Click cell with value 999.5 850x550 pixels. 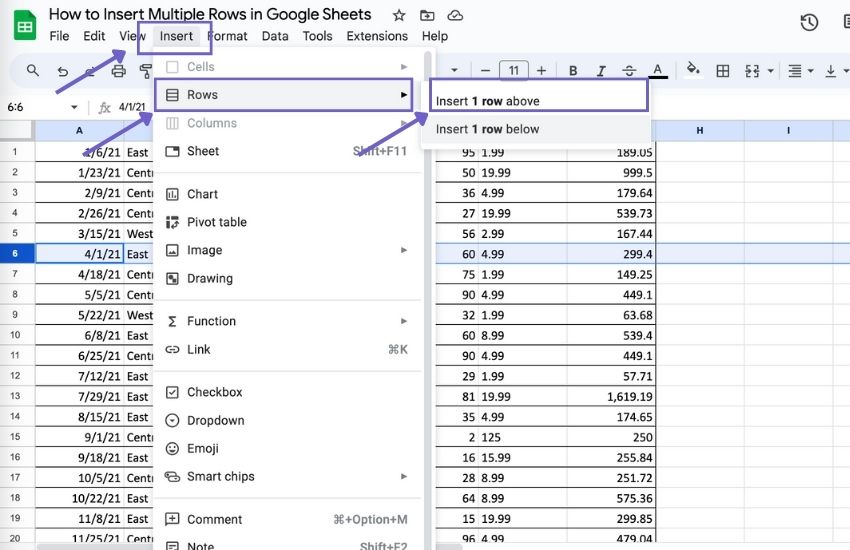pos(611,173)
